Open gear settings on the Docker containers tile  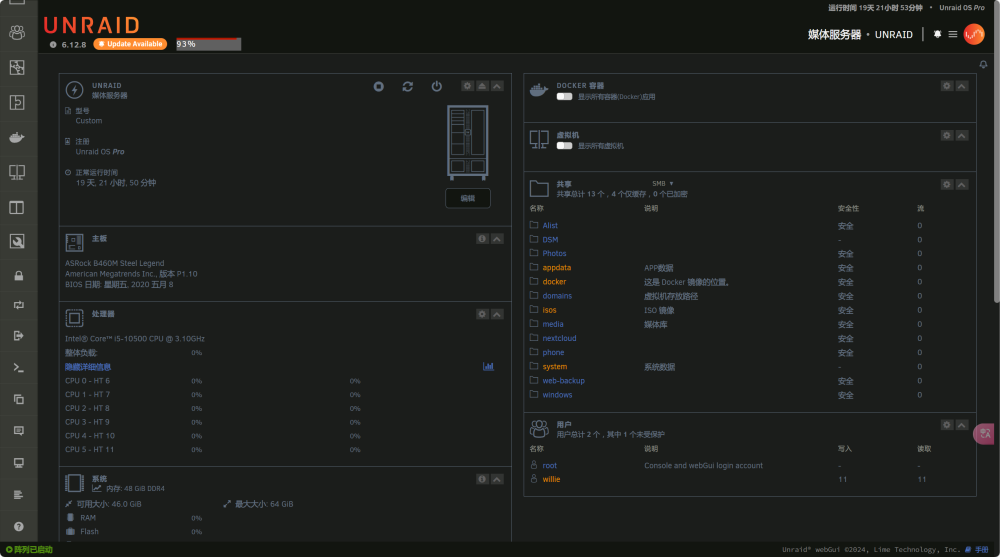947,85
